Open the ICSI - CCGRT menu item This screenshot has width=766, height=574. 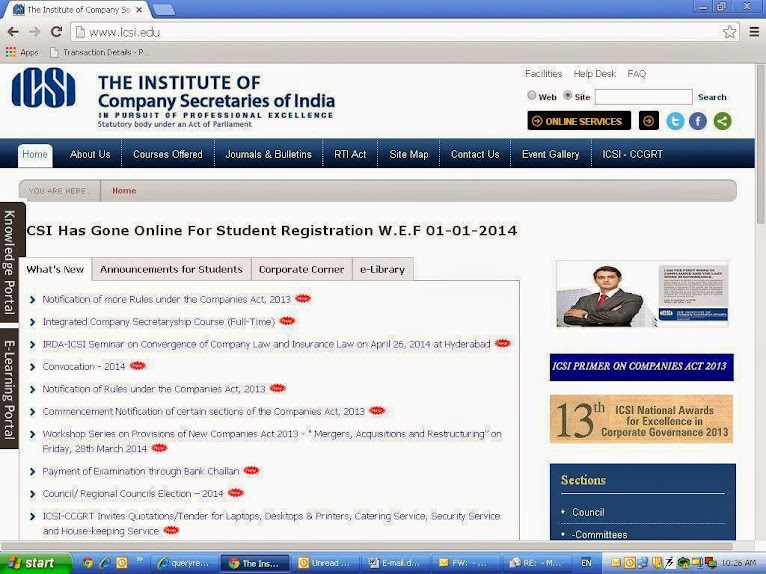pos(632,154)
